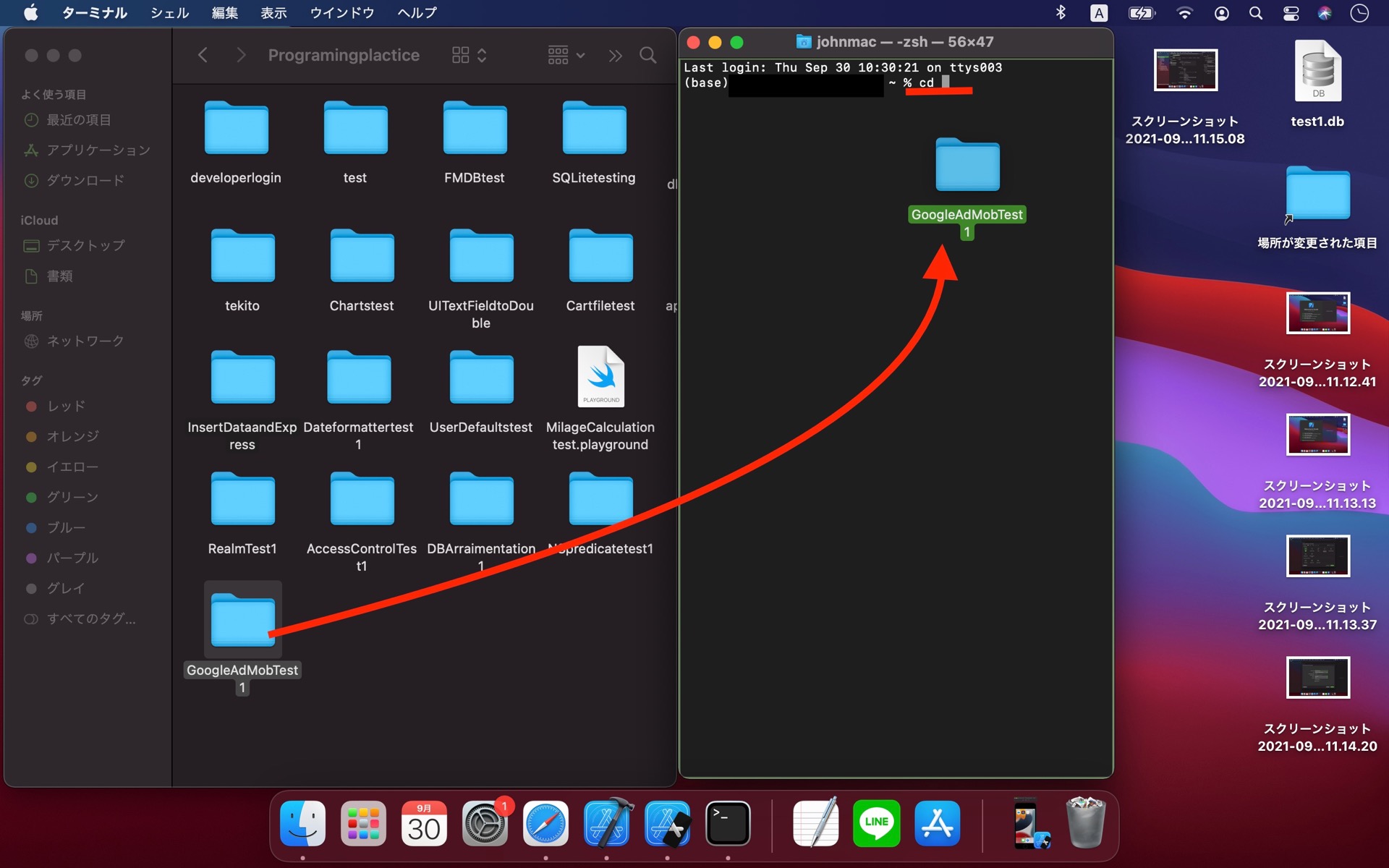The image size is (1389, 868).
Task: Open 書類 in Finder sidebar
Action: (x=49, y=276)
